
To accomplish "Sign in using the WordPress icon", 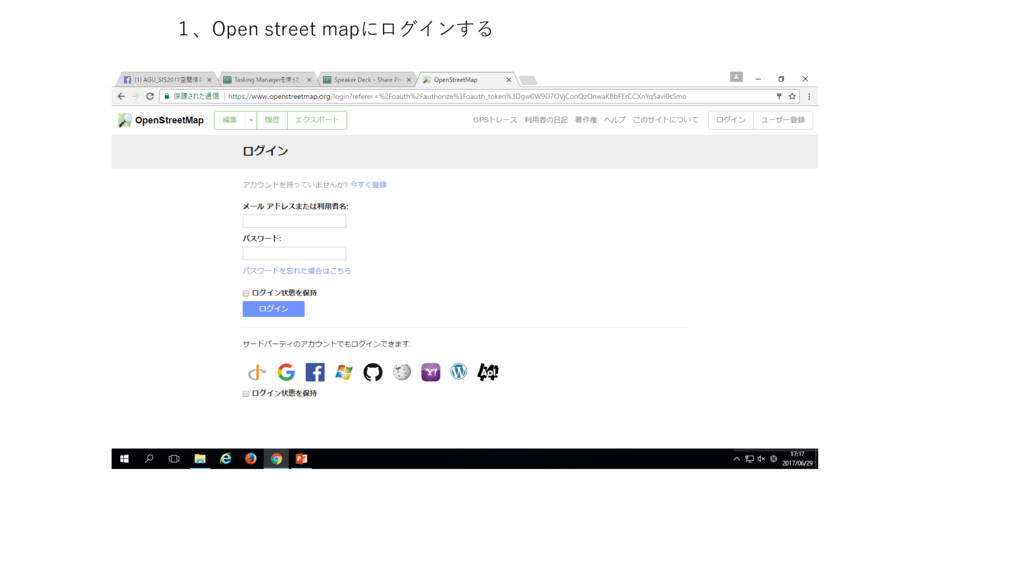I will coord(459,372).
